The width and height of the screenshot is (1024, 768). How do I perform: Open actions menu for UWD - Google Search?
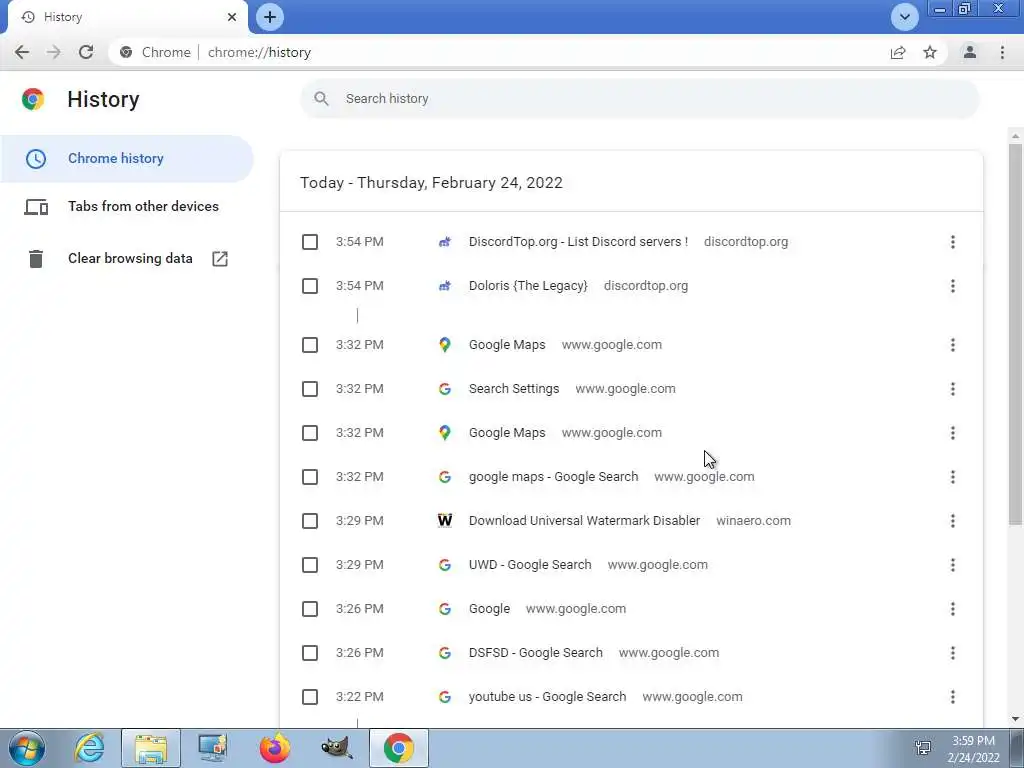click(x=953, y=565)
